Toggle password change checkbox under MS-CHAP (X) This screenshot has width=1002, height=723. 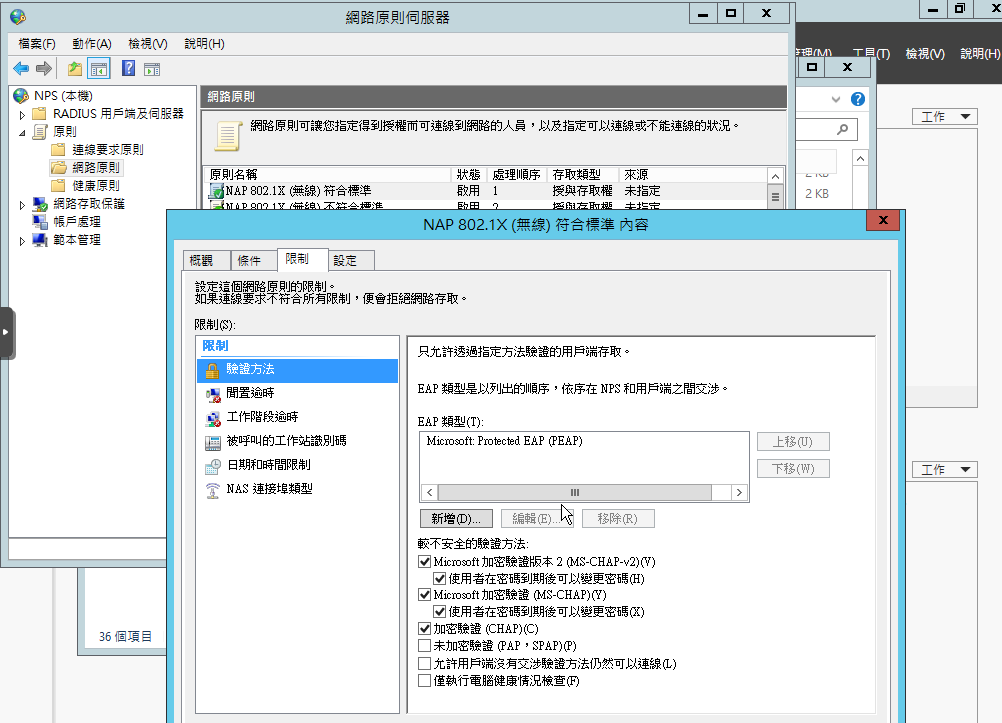(x=439, y=612)
